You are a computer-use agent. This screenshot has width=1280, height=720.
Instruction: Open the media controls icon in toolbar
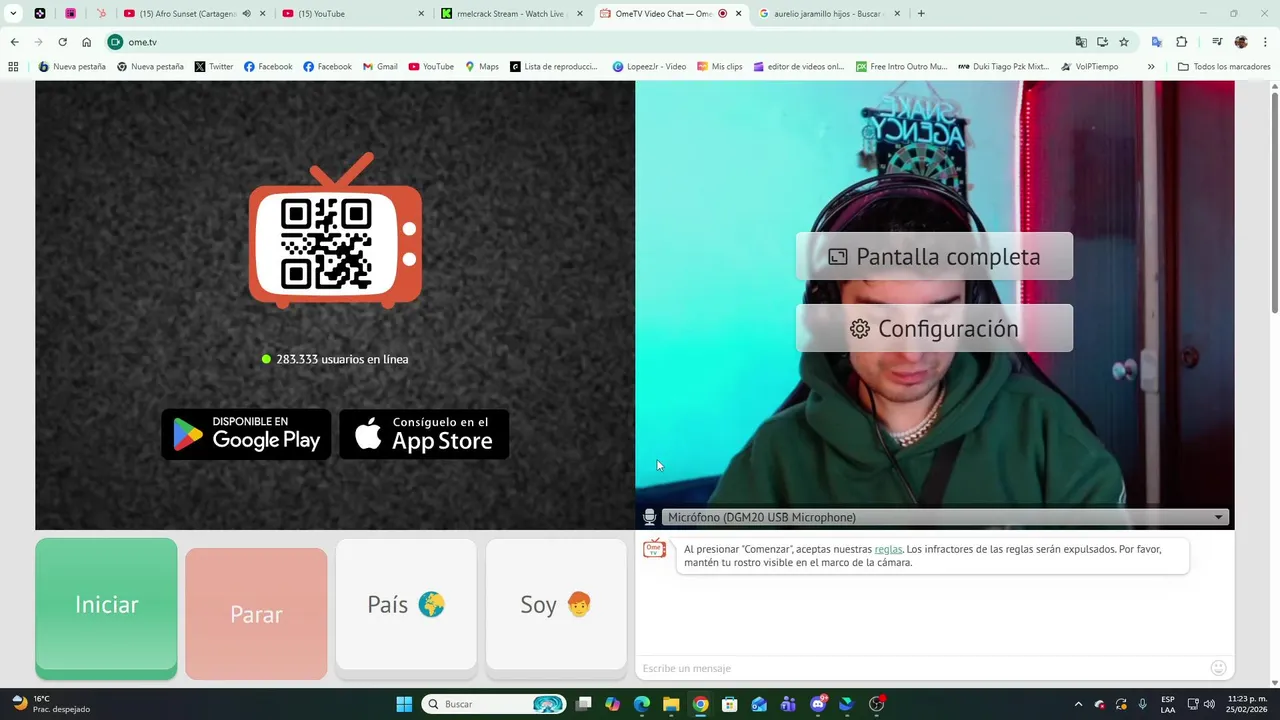click(1217, 42)
